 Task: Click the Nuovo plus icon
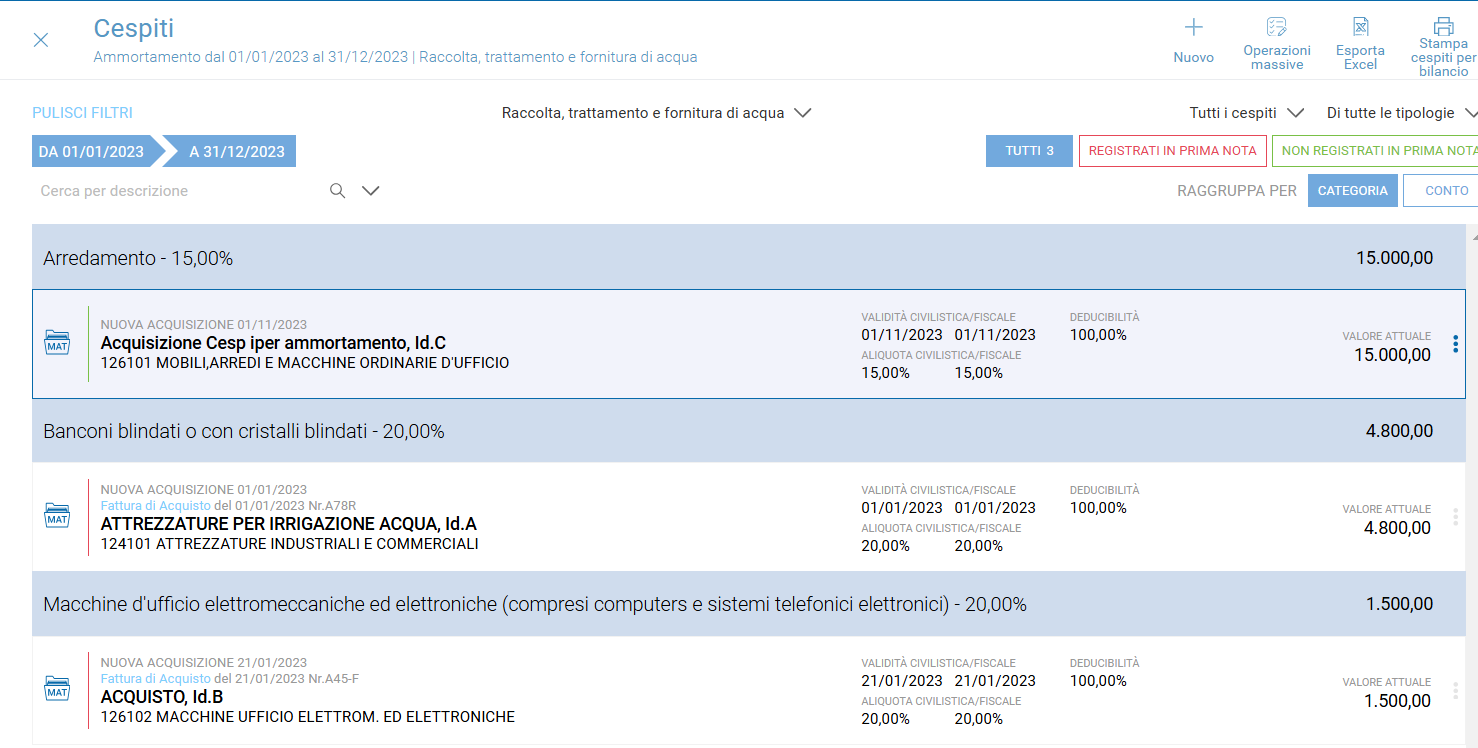[1193, 27]
